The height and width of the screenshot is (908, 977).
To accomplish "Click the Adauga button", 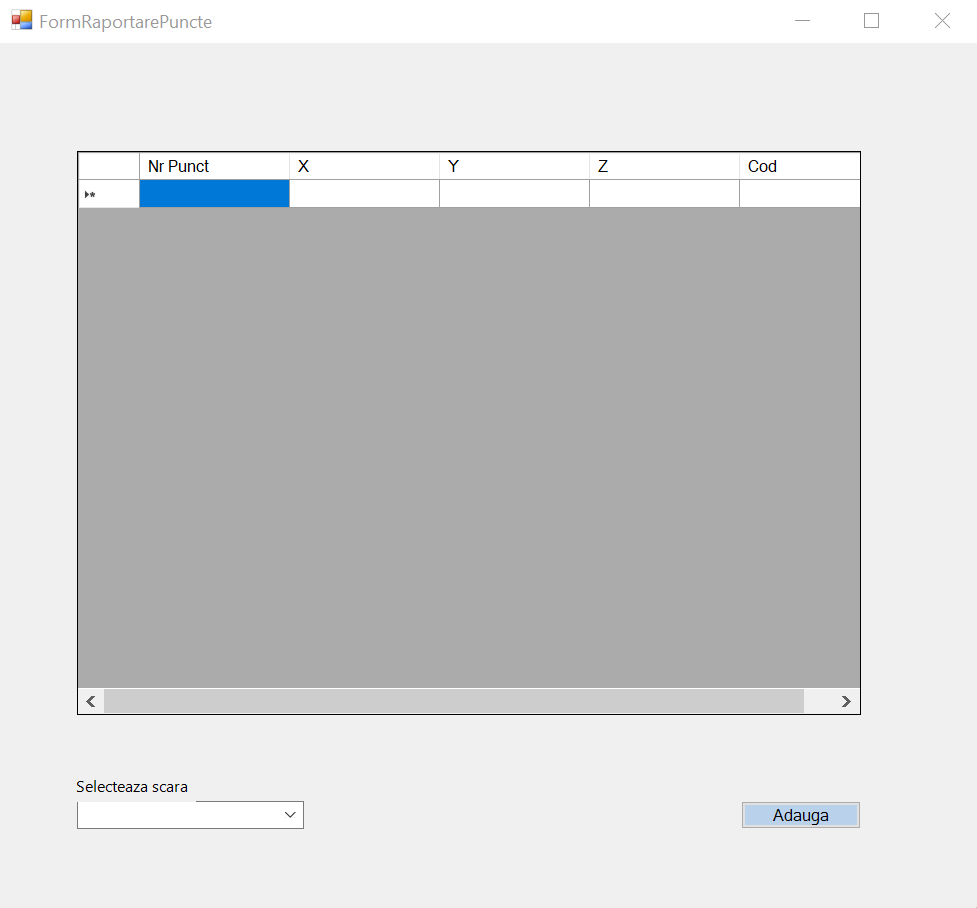I will 800,815.
